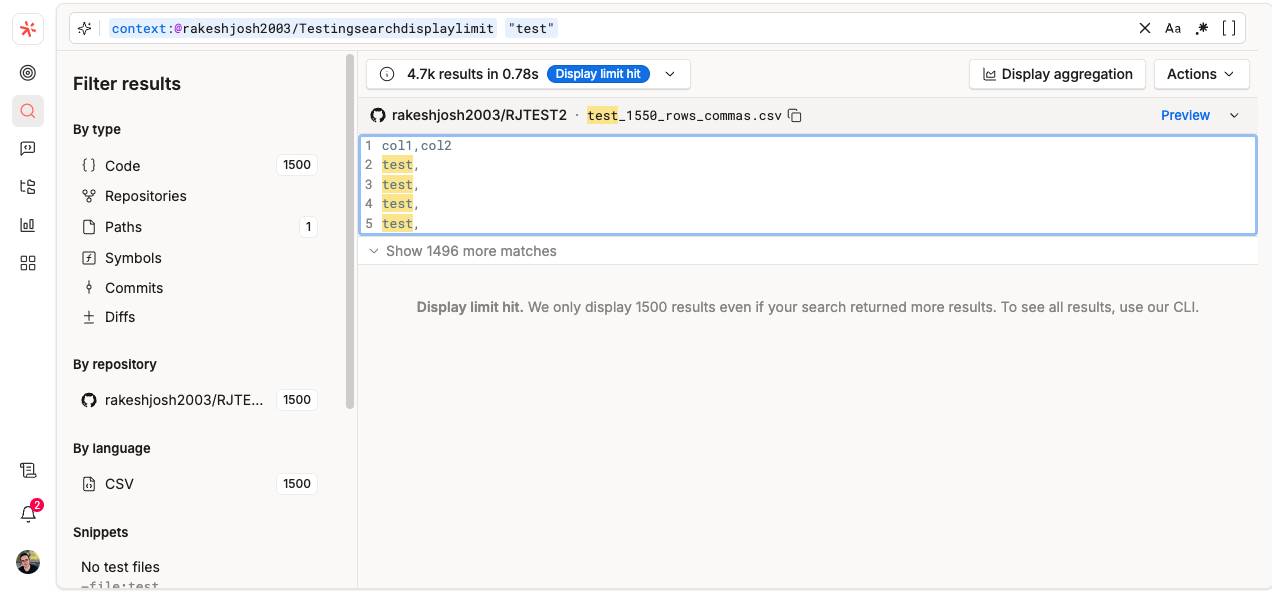Open the apps grid icon in sidebar
Viewport: 1272px width, 592px height.
27,263
